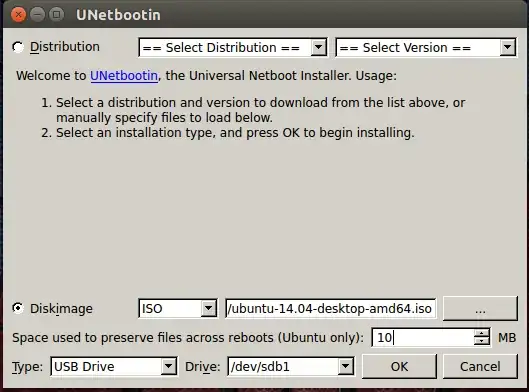Open the /dev/sdb1 drive dropdown
This screenshot has width=529, height=392.
291,366
